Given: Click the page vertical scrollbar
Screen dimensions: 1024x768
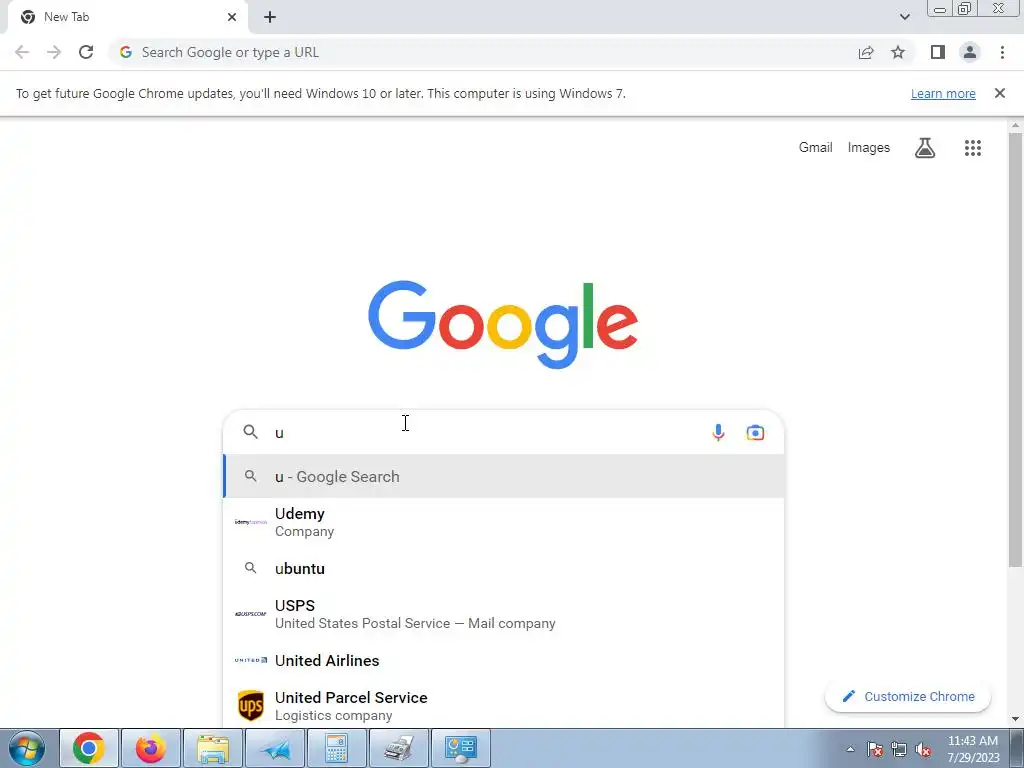Looking at the screenshot, I should coord(1015,350).
